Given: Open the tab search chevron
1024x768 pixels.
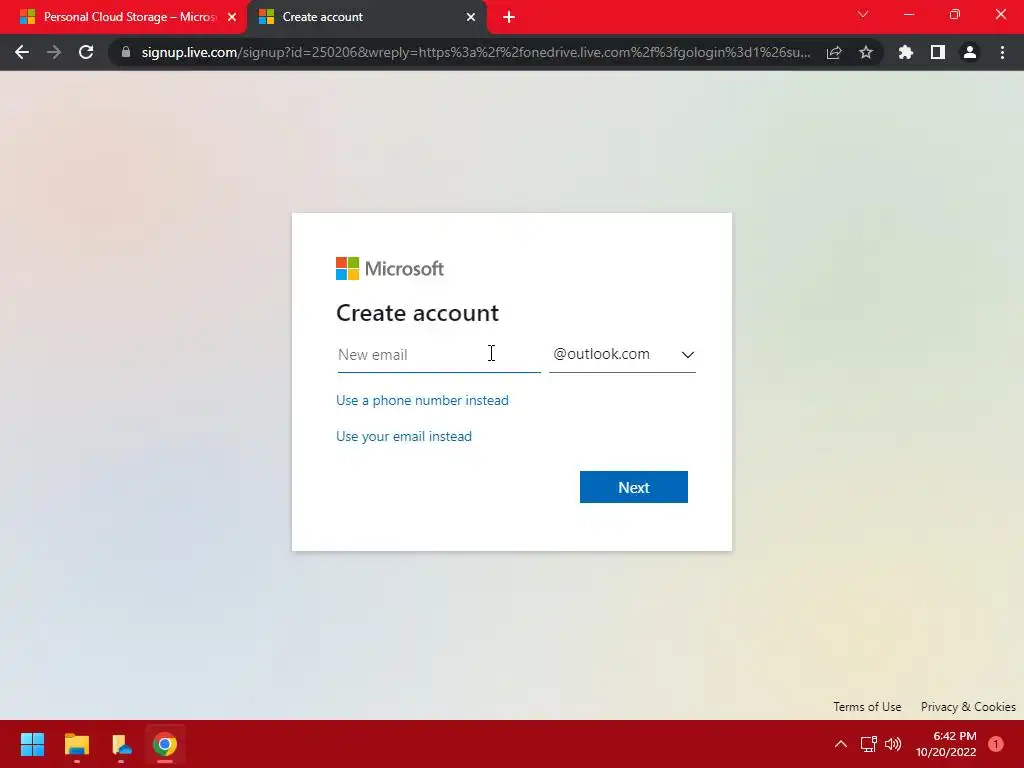Looking at the screenshot, I should pos(863,14).
